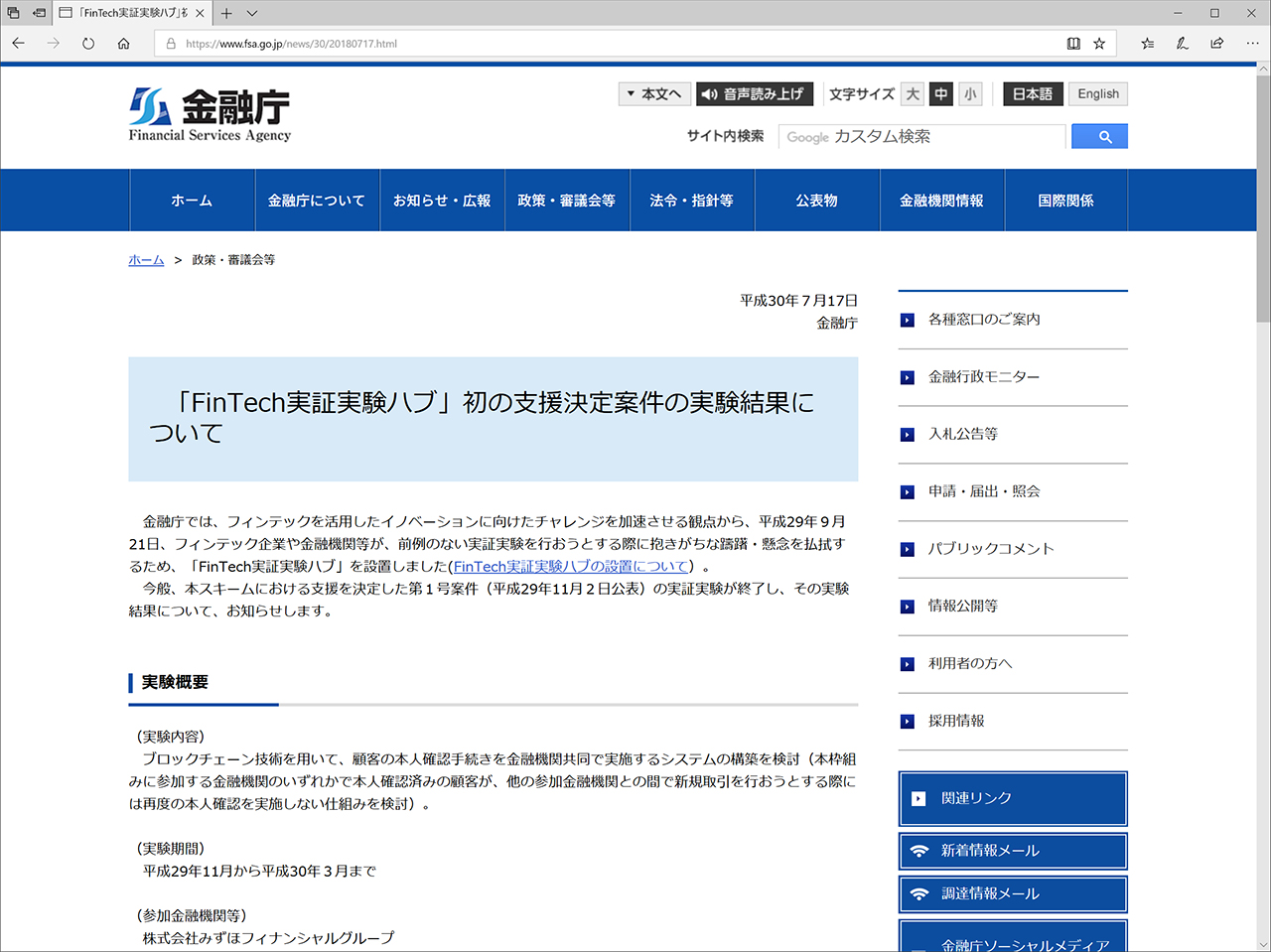Select 公表物 in the navigation menu
The image size is (1271, 952).
pyautogui.click(x=816, y=200)
